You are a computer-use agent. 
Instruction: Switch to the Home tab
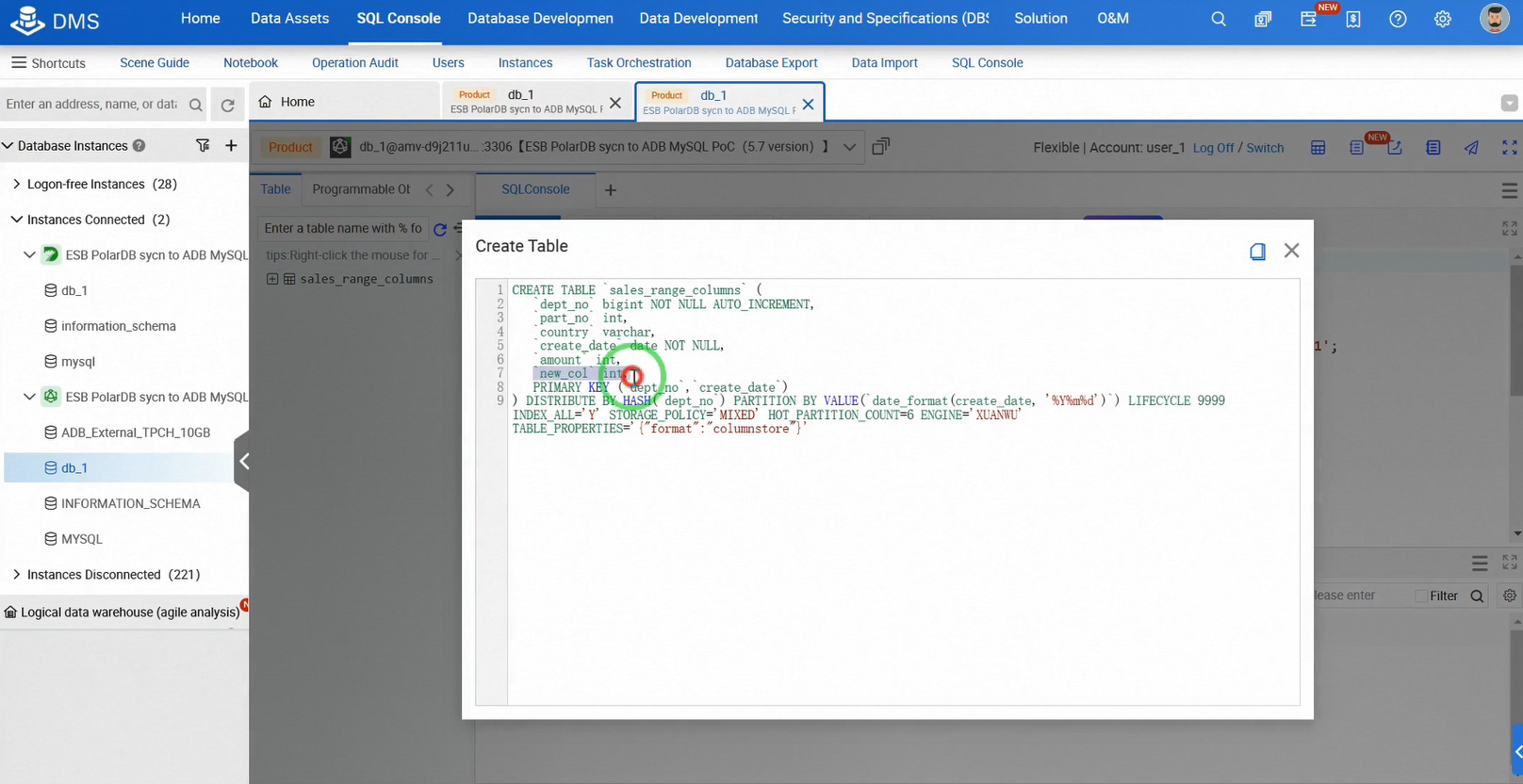(x=344, y=102)
